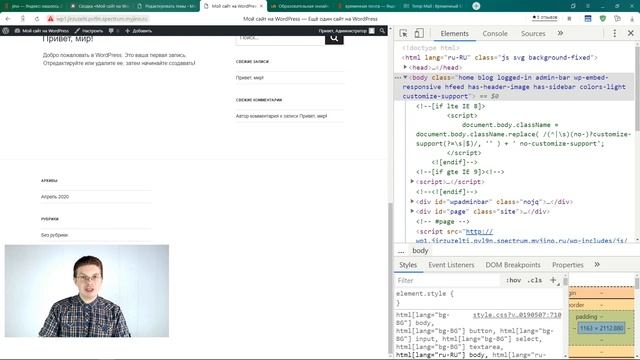Viewport: 640px width, 360px height.
Task: Switch to the 'Temp Mail' browser tab
Action: 433,6
